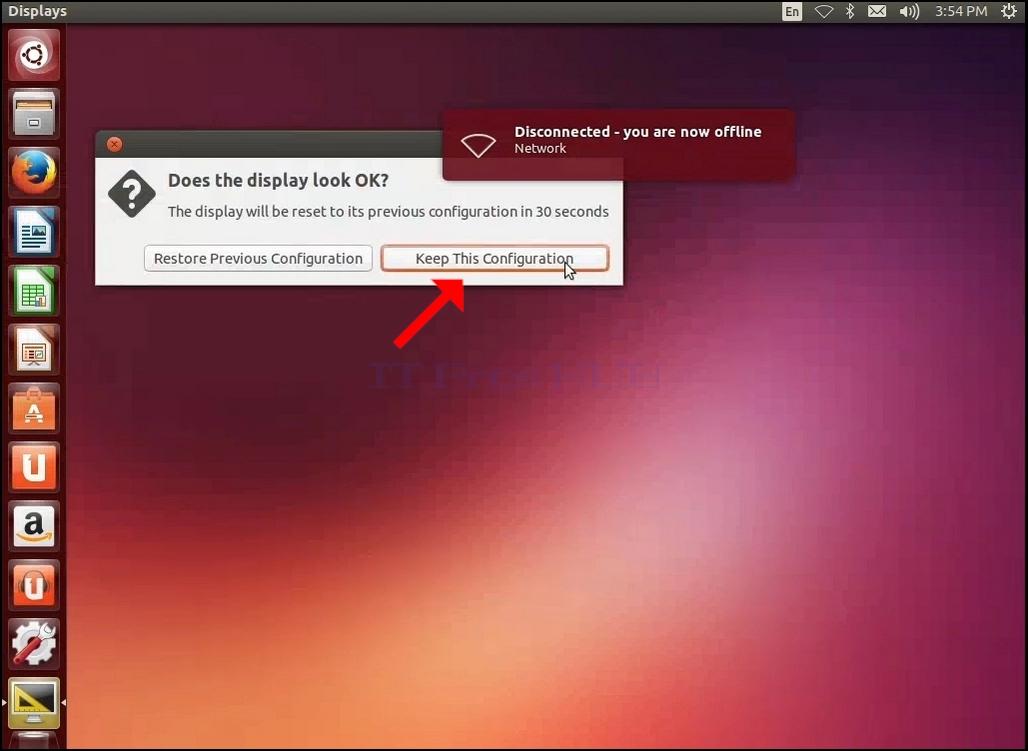
Task: Open System Settings from launcher
Action: 34,644
